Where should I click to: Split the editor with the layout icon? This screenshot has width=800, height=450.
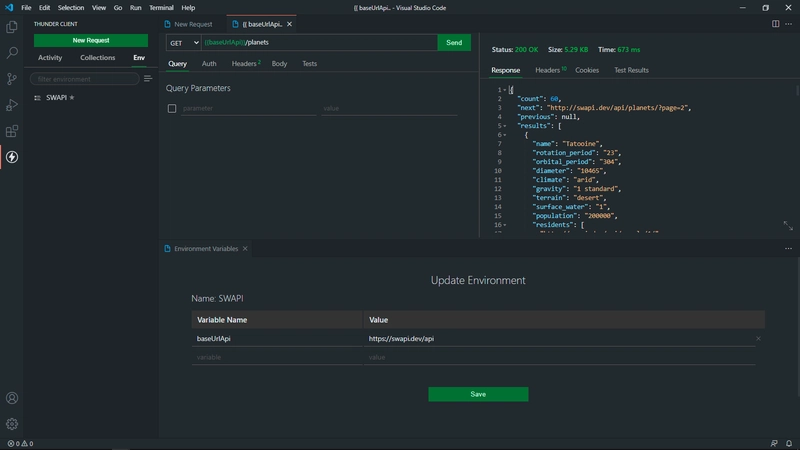(776, 24)
